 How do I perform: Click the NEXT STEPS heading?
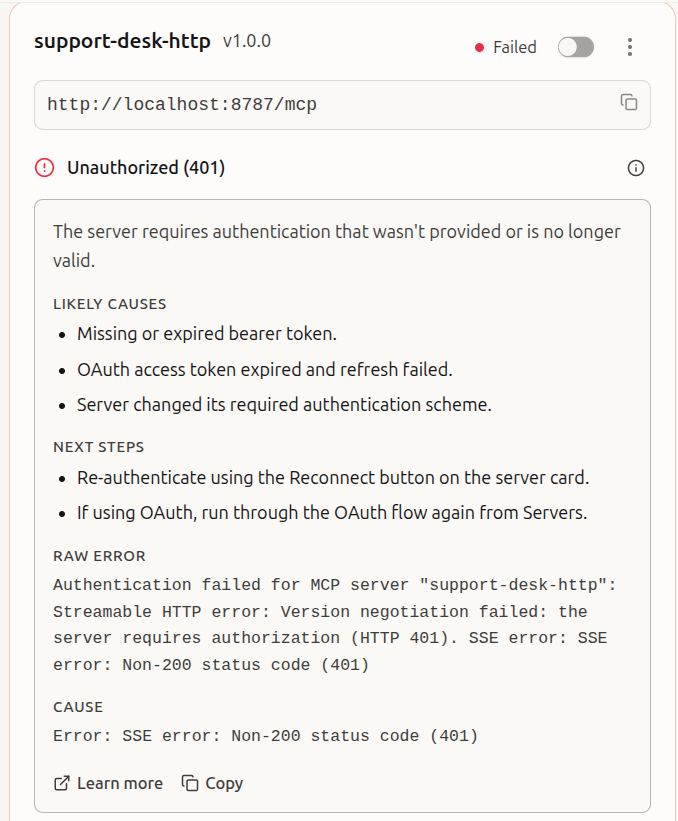click(x=98, y=447)
